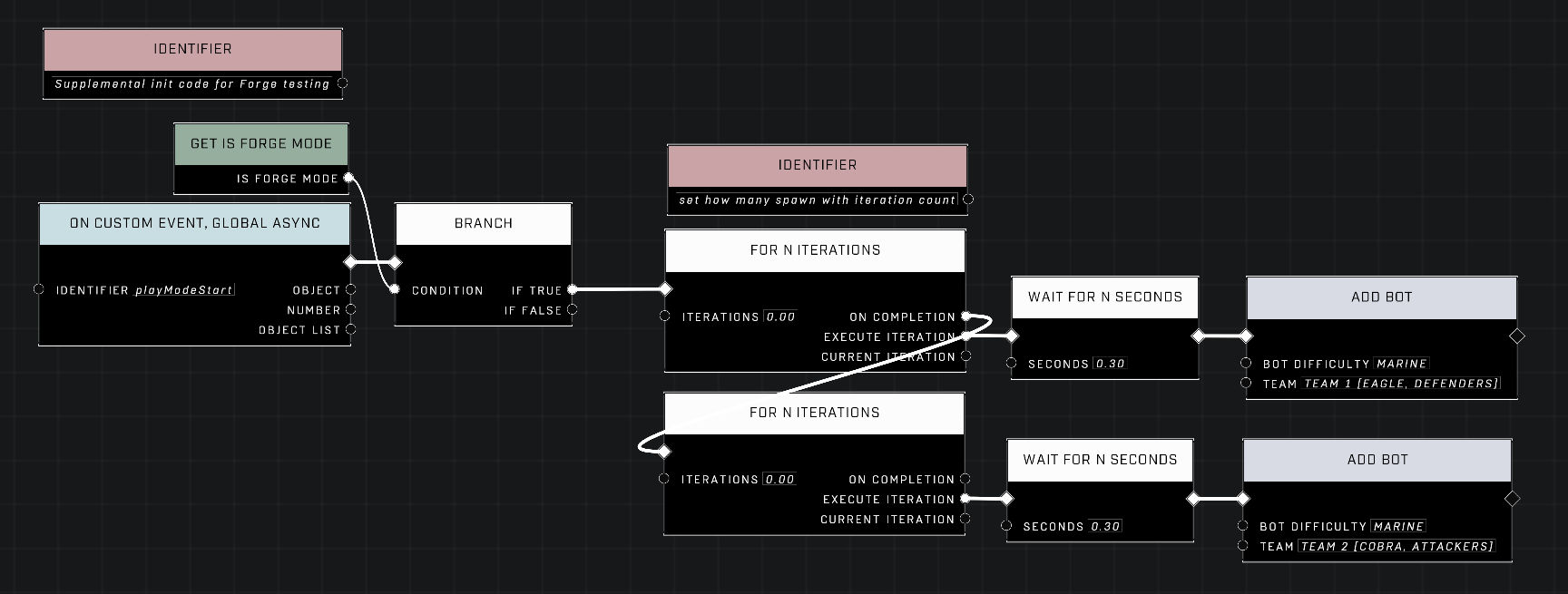Edit the Supplemental init code comment text
1568x594 pixels.
click(191, 84)
